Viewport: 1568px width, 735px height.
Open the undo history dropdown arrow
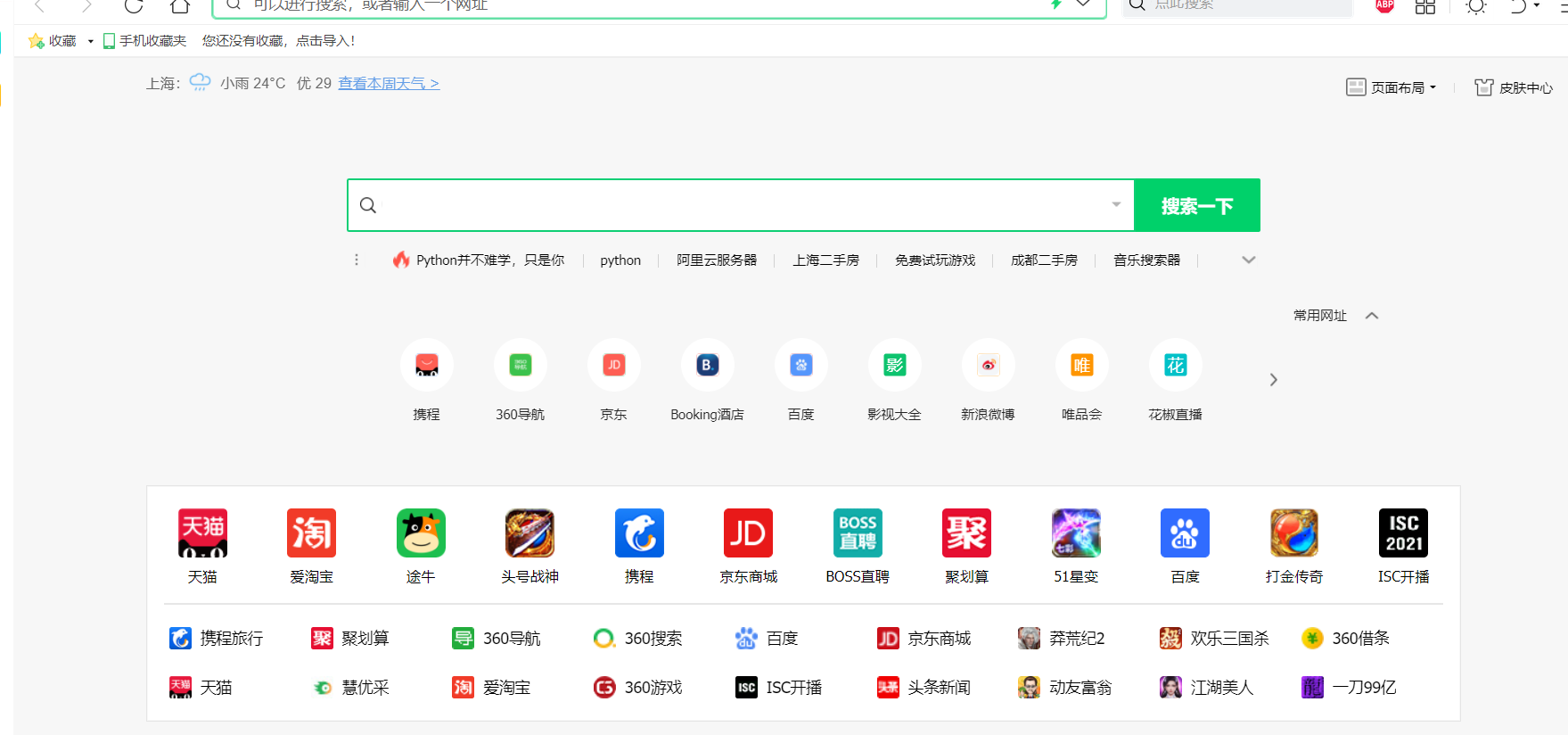1537,5
